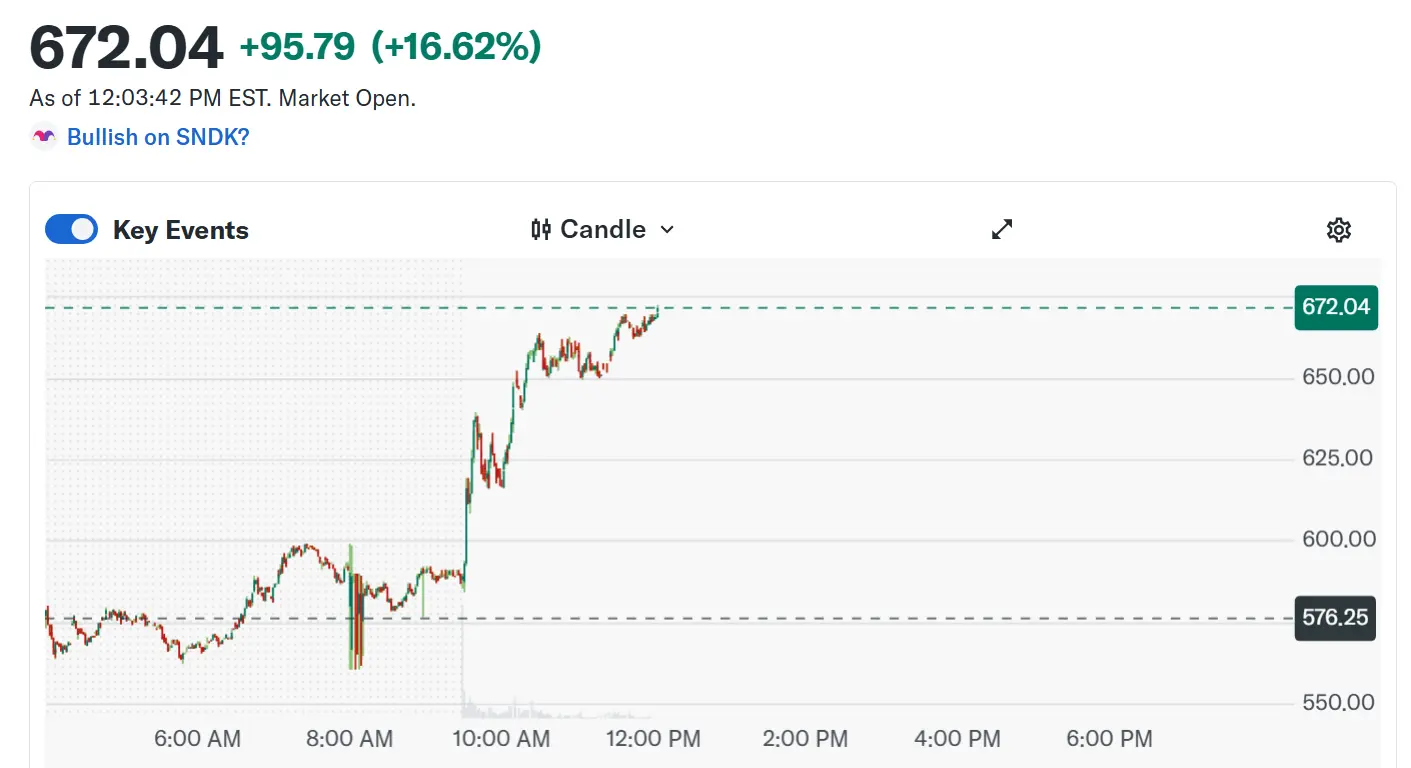Toggle the Key Events switch
This screenshot has width=1411, height=768.
tap(71, 230)
